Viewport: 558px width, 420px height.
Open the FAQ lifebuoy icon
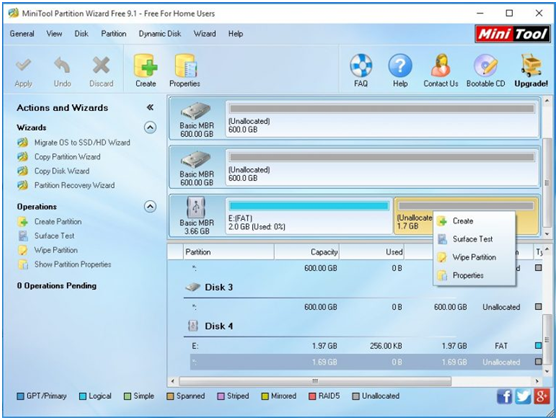coord(361,65)
